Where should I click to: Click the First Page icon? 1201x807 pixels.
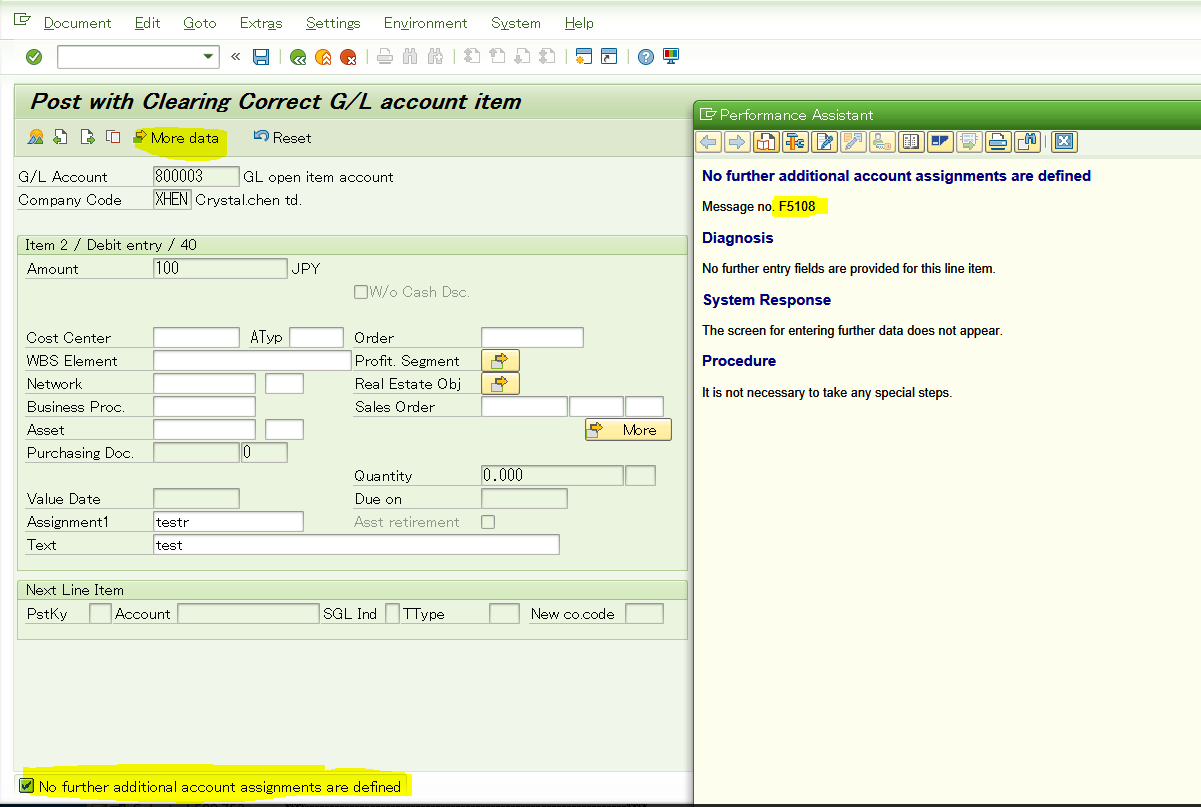[472, 57]
